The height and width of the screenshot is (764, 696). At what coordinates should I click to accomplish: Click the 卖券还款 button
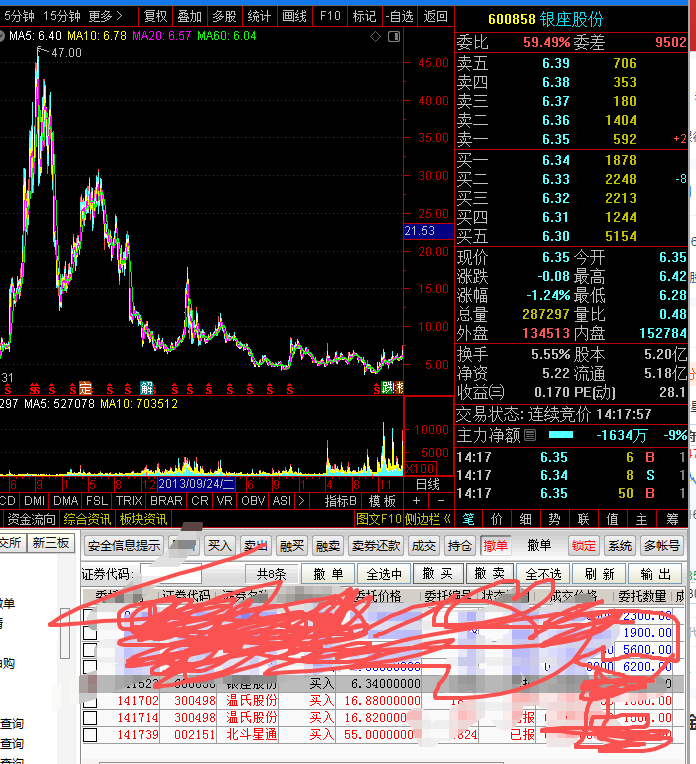pyautogui.click(x=376, y=546)
